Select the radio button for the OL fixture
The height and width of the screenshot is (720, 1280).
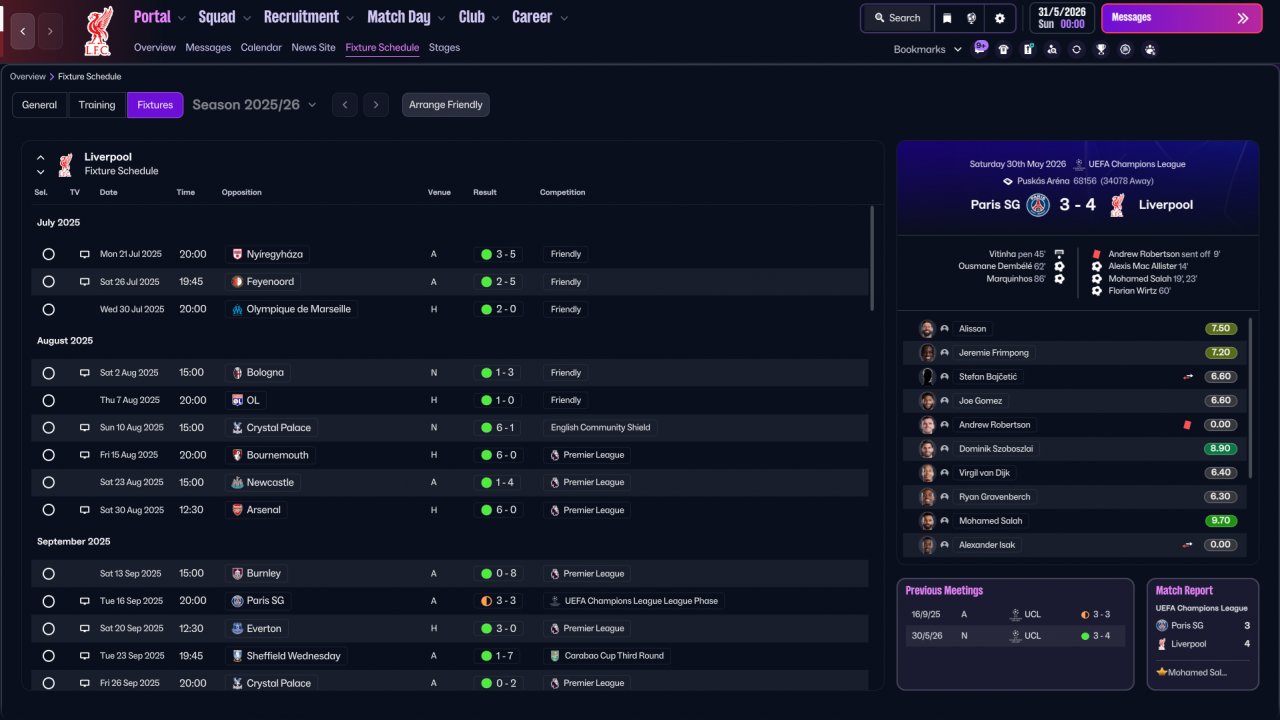pyautogui.click(x=48, y=400)
